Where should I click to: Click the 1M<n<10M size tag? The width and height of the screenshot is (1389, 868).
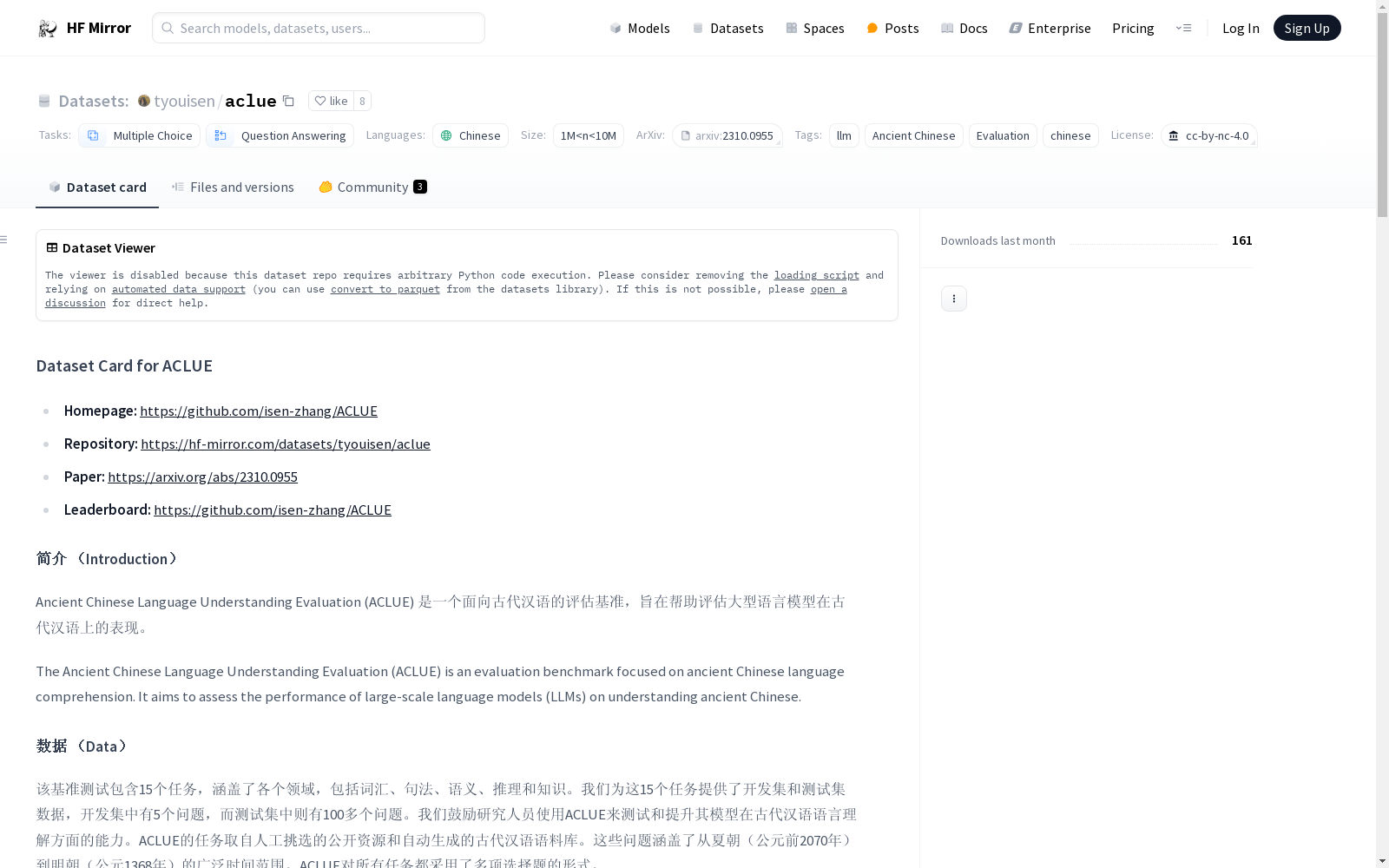(x=588, y=135)
